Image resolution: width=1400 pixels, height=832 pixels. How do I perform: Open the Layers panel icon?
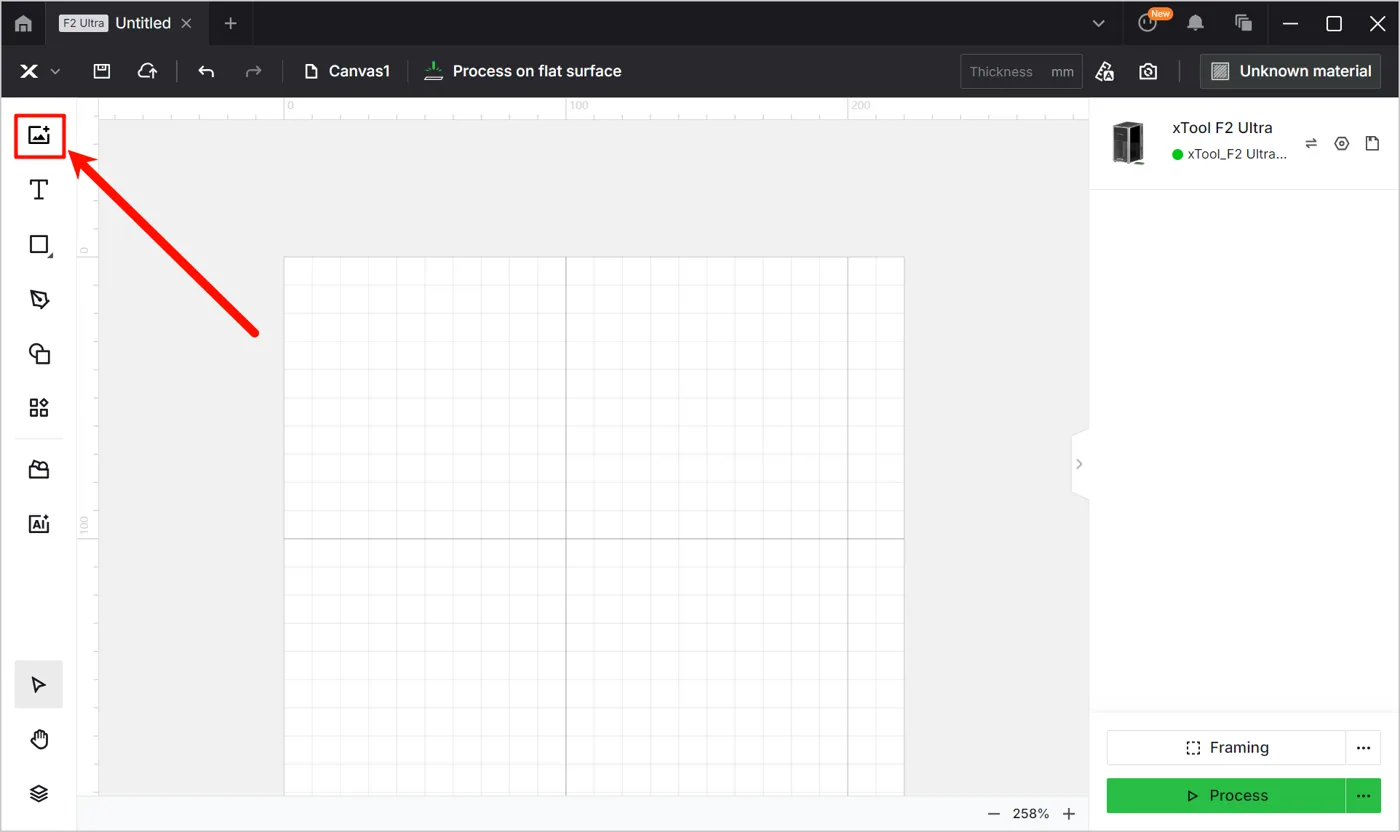pyautogui.click(x=39, y=793)
